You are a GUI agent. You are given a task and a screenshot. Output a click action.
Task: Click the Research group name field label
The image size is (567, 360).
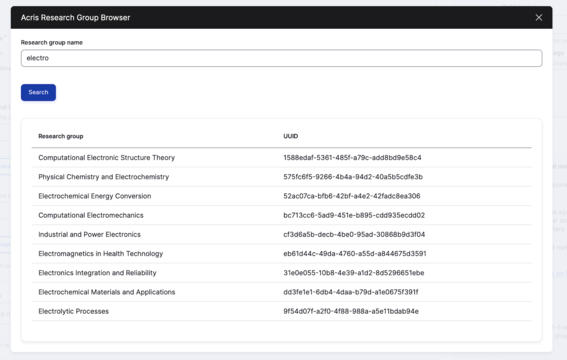coord(52,42)
